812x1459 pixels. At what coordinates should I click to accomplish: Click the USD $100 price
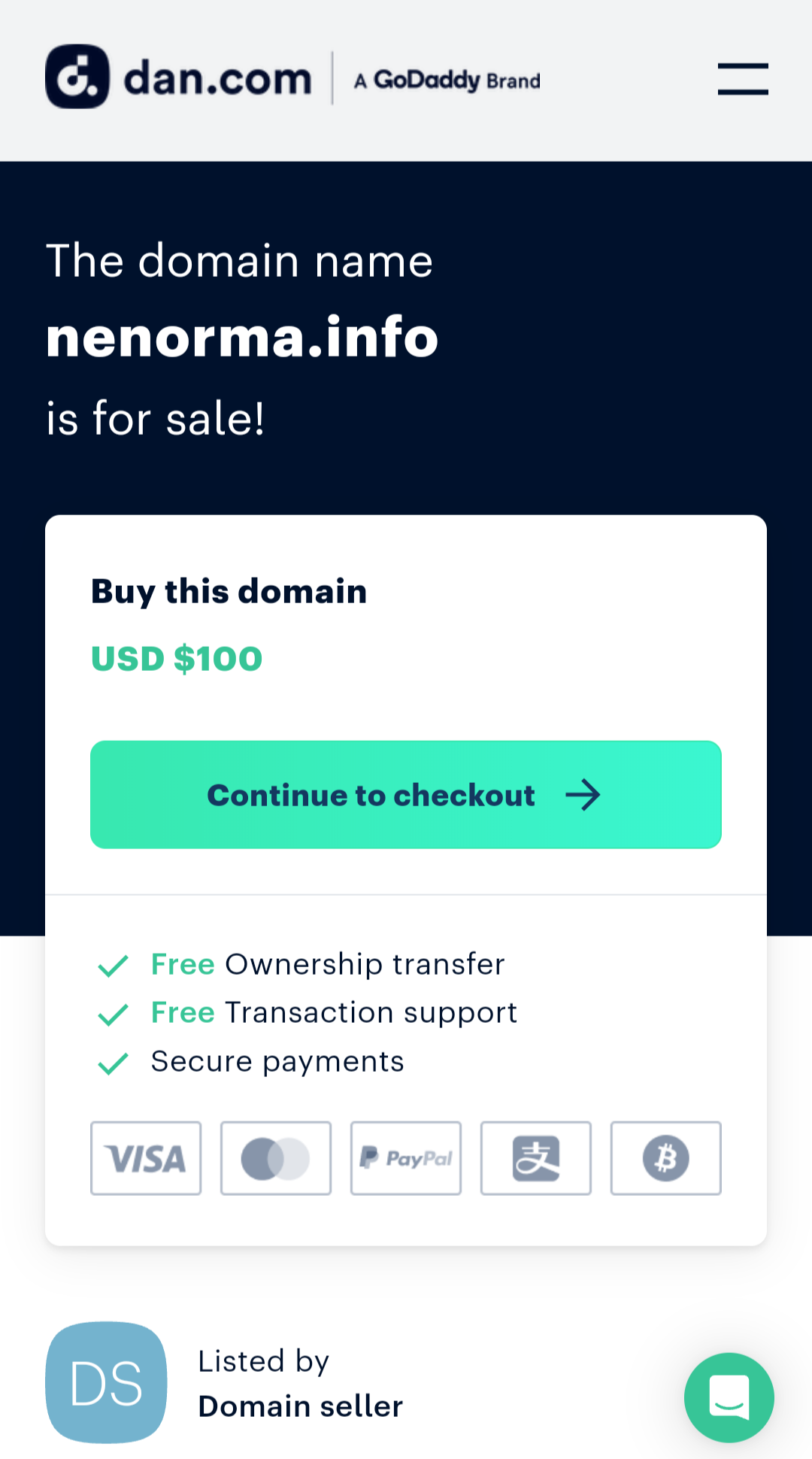point(177,659)
